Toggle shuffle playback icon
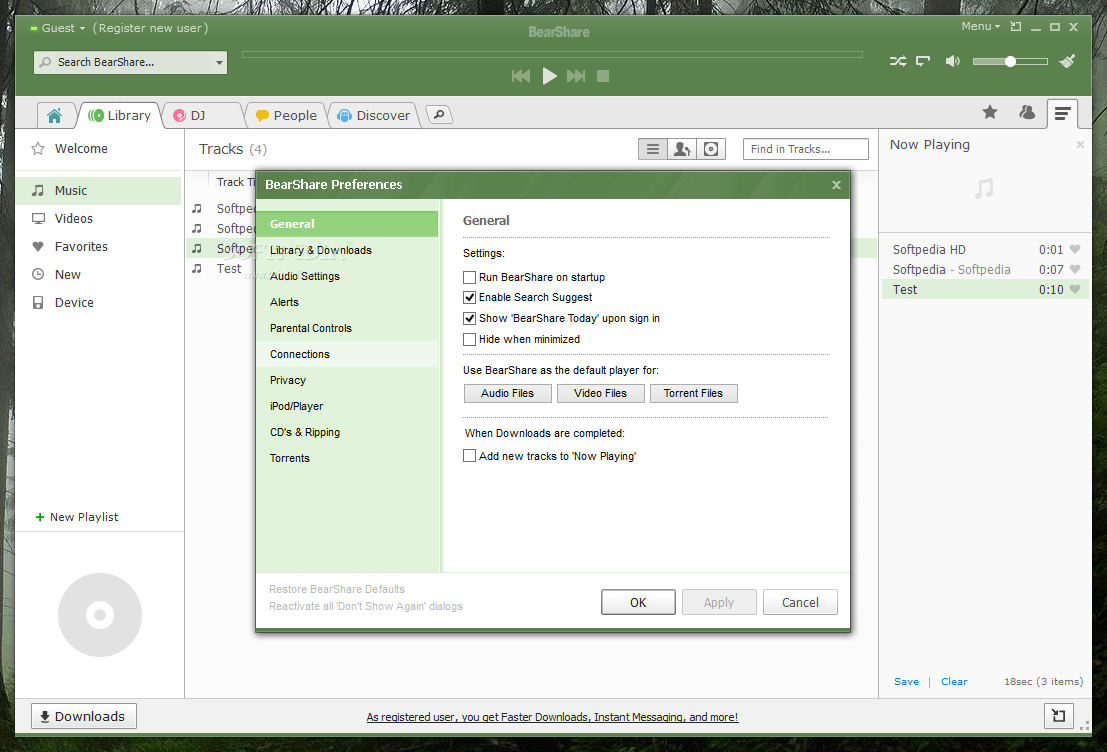This screenshot has width=1107, height=752. point(897,61)
